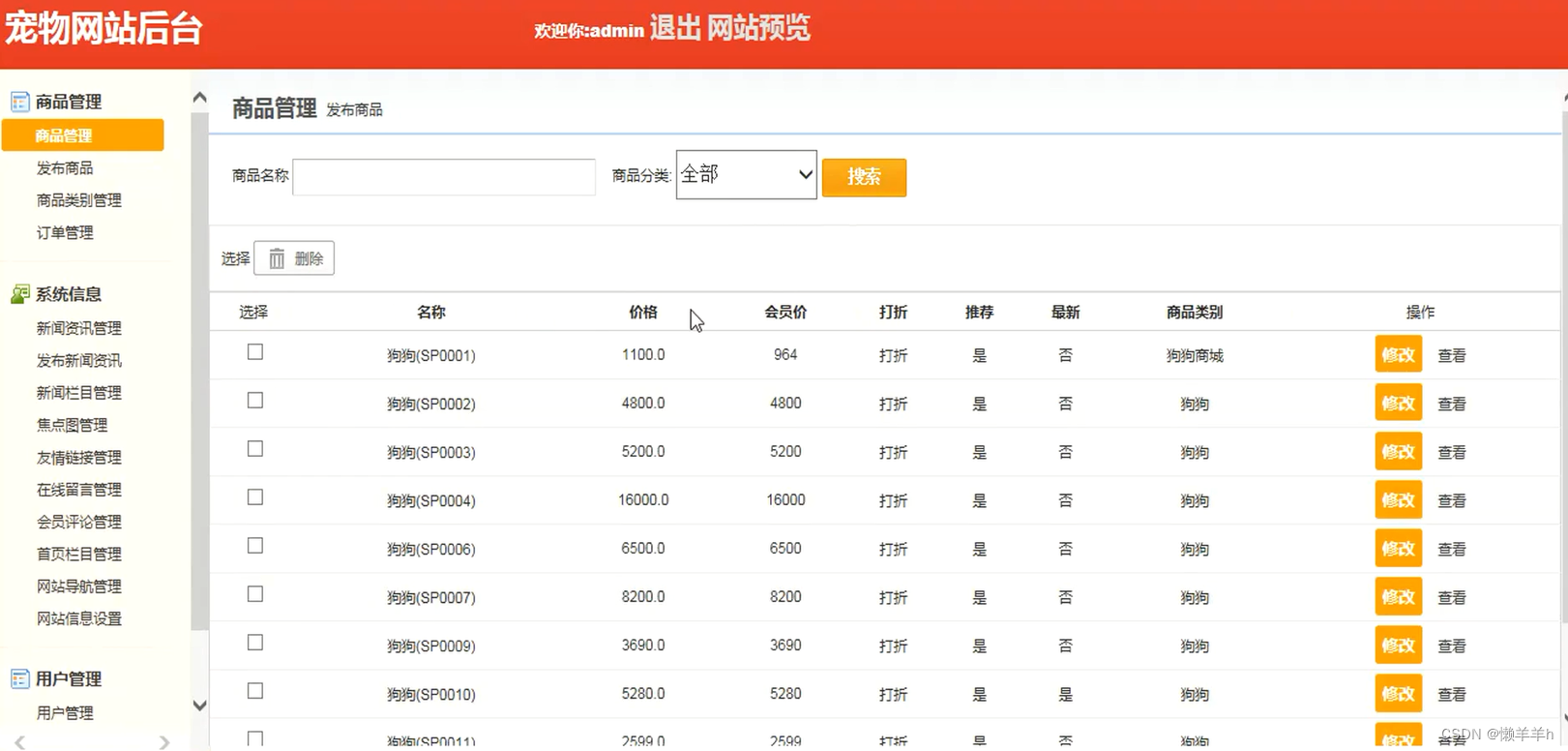1568x751 pixels.
Task: Click the 商品管理 section icon in sidebar
Action: point(19,102)
